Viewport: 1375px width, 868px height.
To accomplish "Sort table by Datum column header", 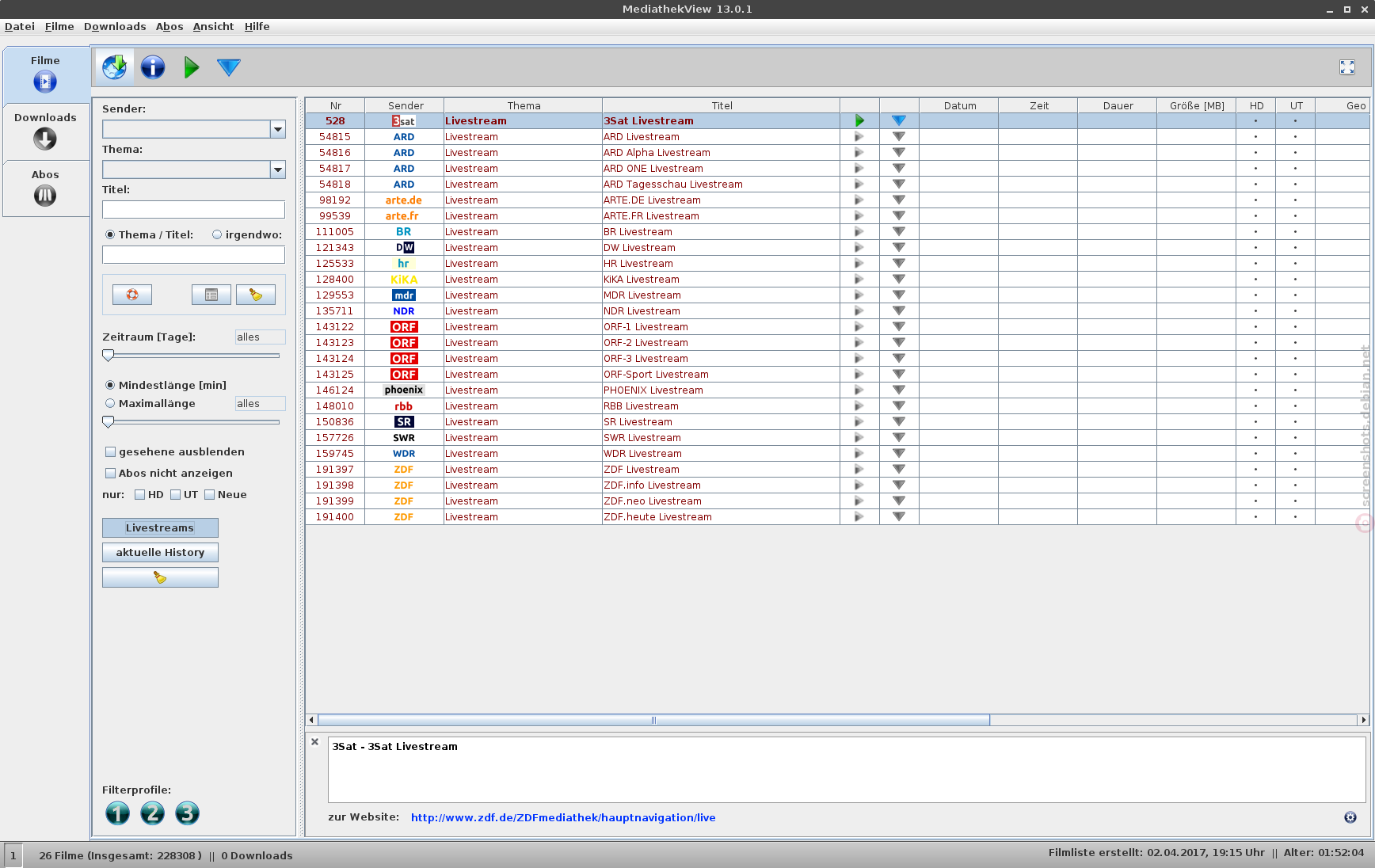I will coord(959,105).
